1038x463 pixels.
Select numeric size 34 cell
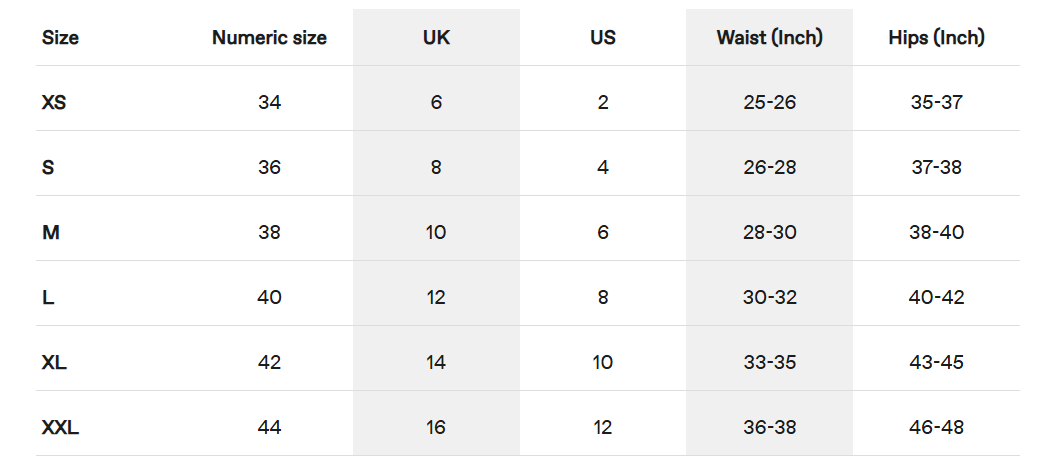tap(269, 103)
